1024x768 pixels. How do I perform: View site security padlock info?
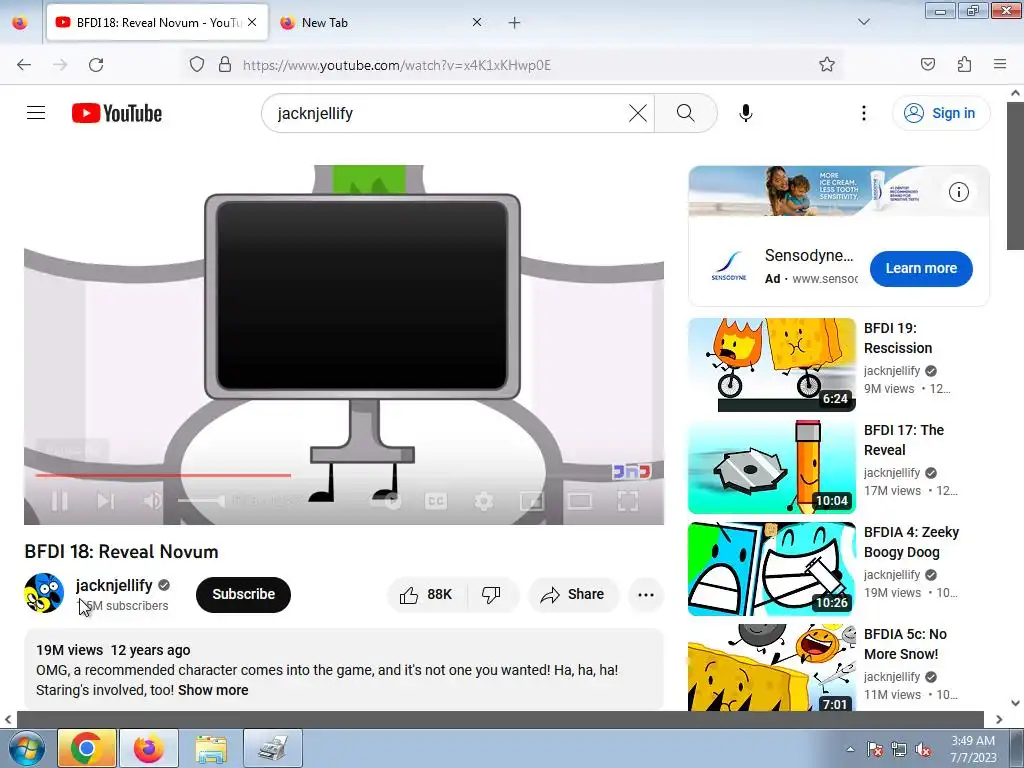225,65
